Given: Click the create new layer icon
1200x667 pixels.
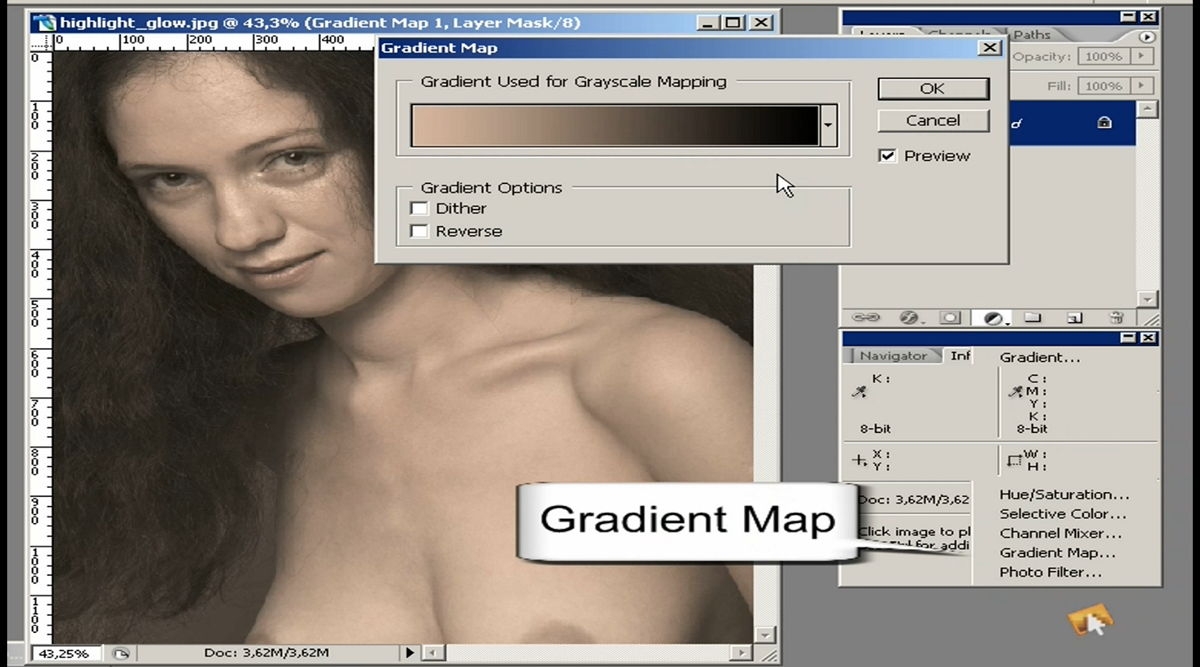Looking at the screenshot, I should tap(1075, 317).
